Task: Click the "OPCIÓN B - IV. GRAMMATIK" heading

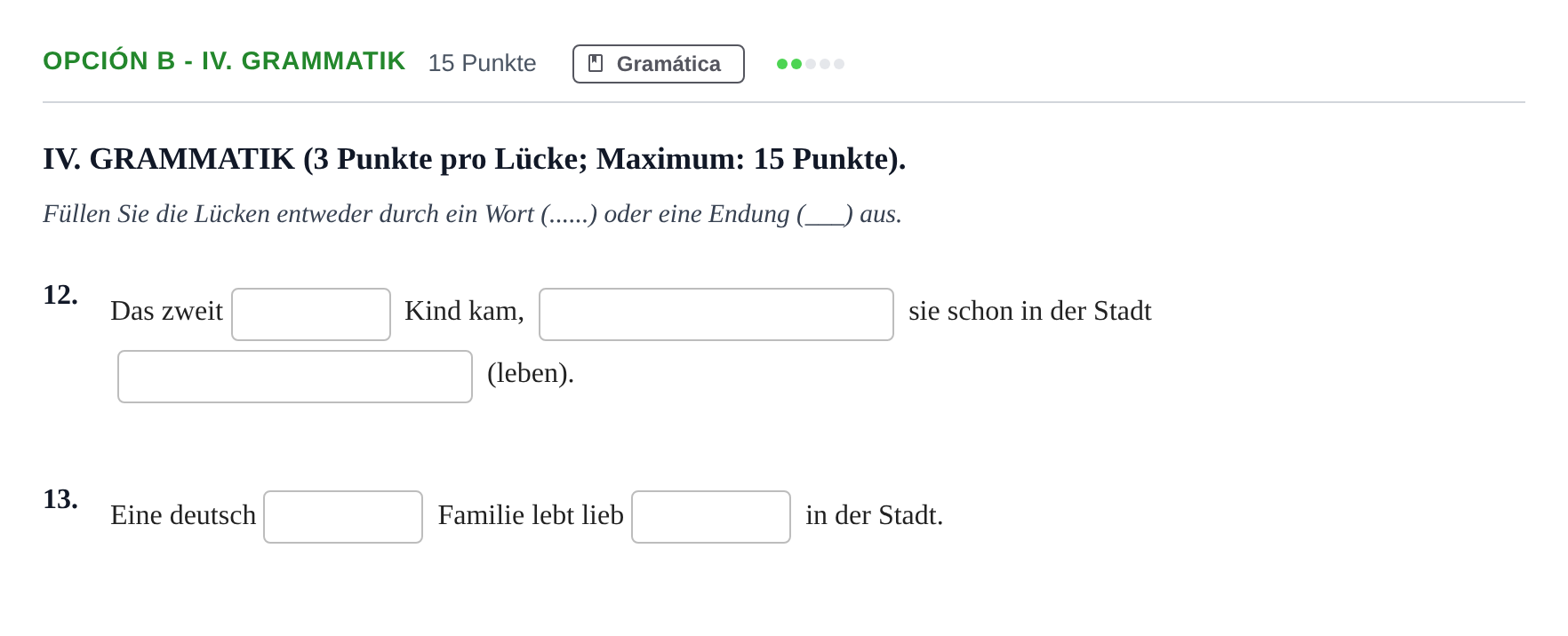Action: pyautogui.click(x=224, y=61)
